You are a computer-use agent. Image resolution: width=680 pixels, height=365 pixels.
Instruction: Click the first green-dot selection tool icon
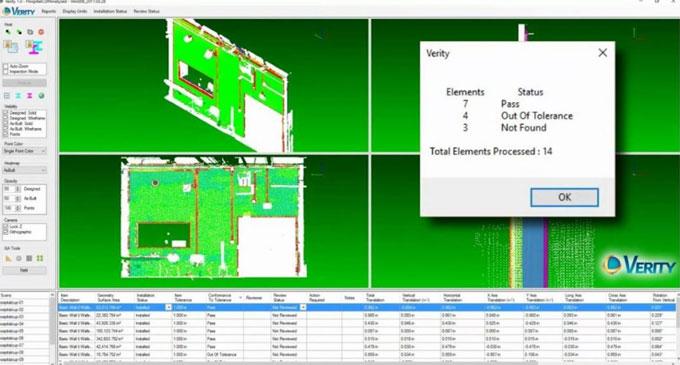click(x=8, y=32)
